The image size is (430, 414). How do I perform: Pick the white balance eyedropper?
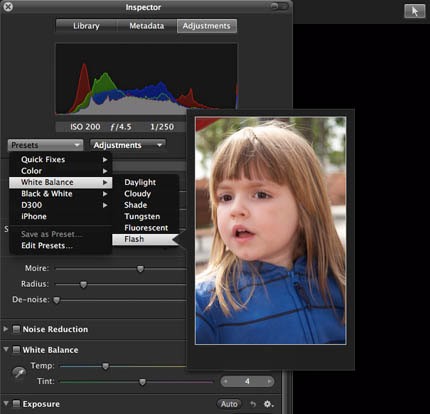coord(19,373)
